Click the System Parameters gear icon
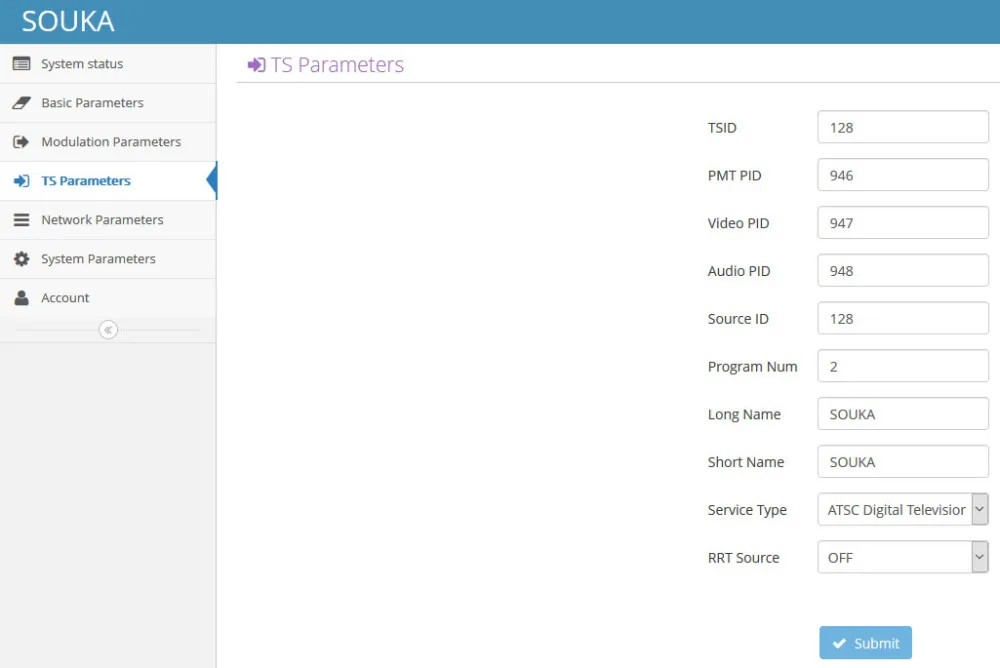1000x668 pixels. 21,258
